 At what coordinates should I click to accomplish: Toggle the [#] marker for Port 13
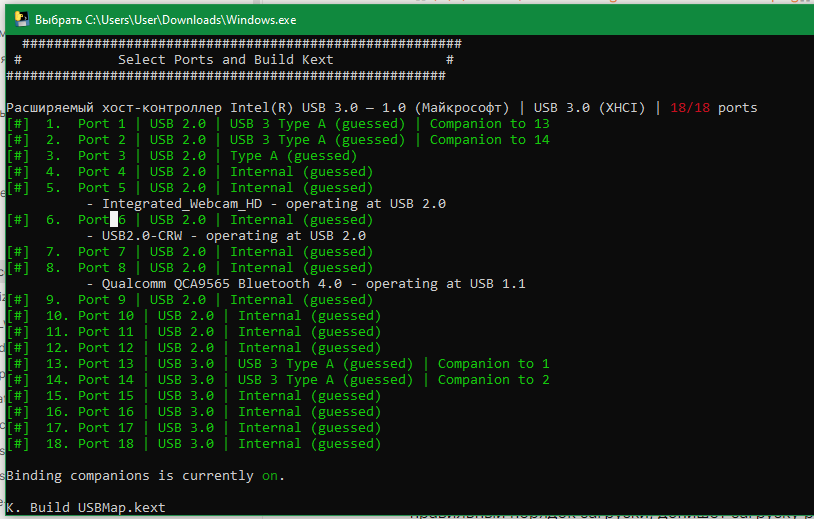tap(18, 364)
